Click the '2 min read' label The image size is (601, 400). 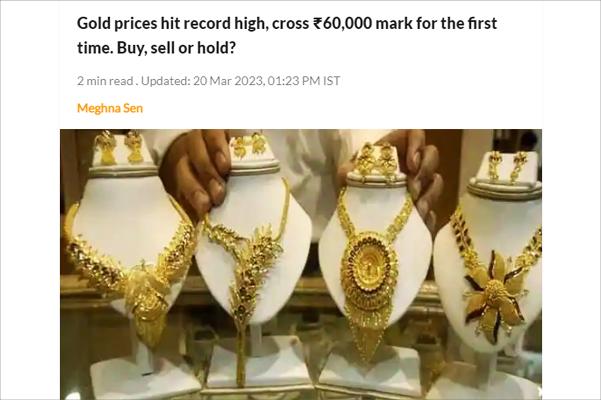point(105,81)
